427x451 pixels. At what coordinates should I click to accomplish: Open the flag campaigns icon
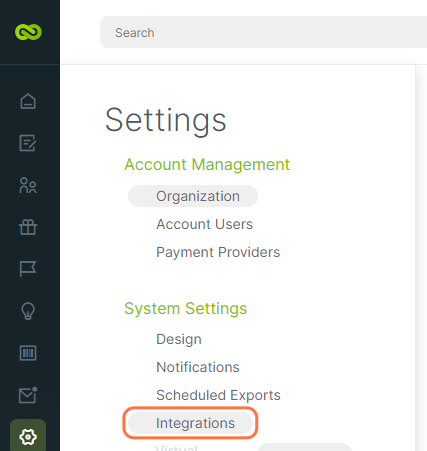28,269
